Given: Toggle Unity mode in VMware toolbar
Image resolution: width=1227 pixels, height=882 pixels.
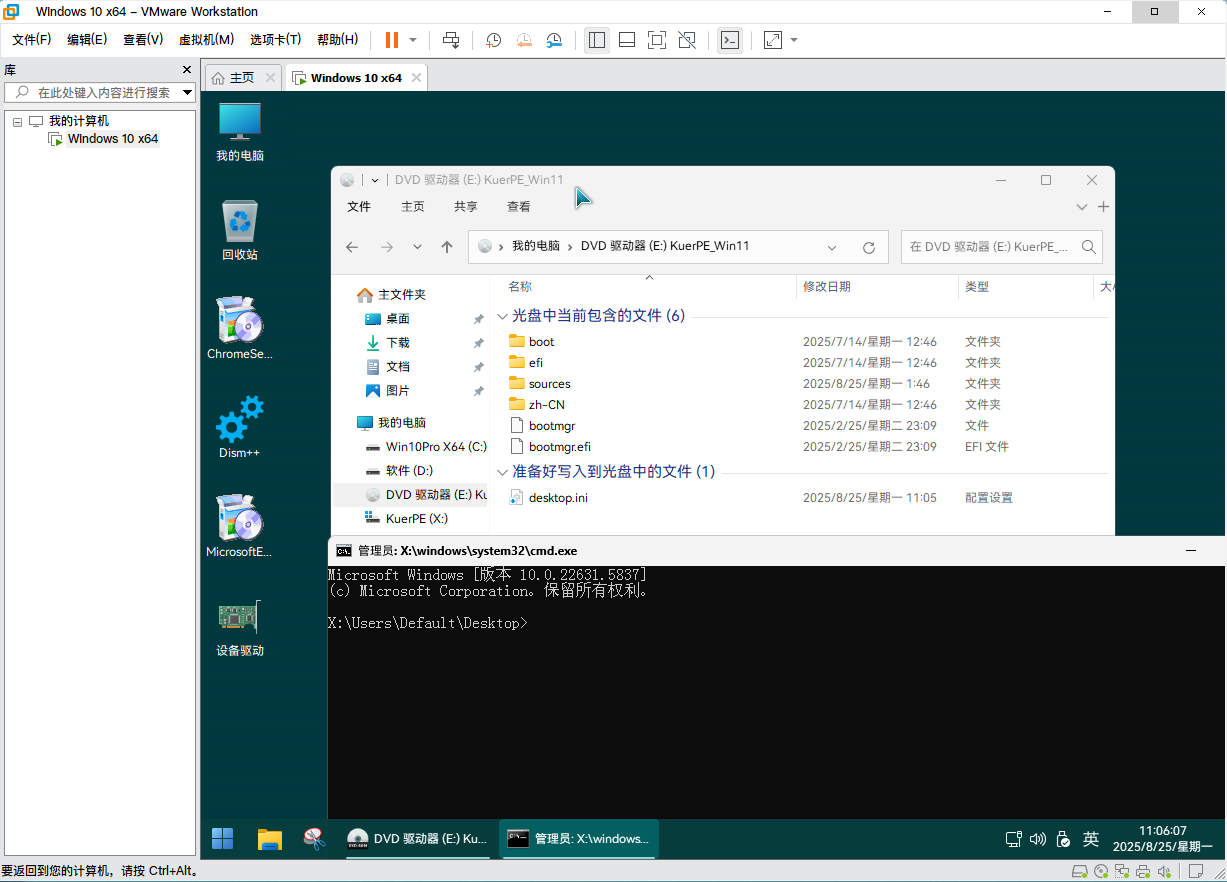Looking at the screenshot, I should [687, 40].
